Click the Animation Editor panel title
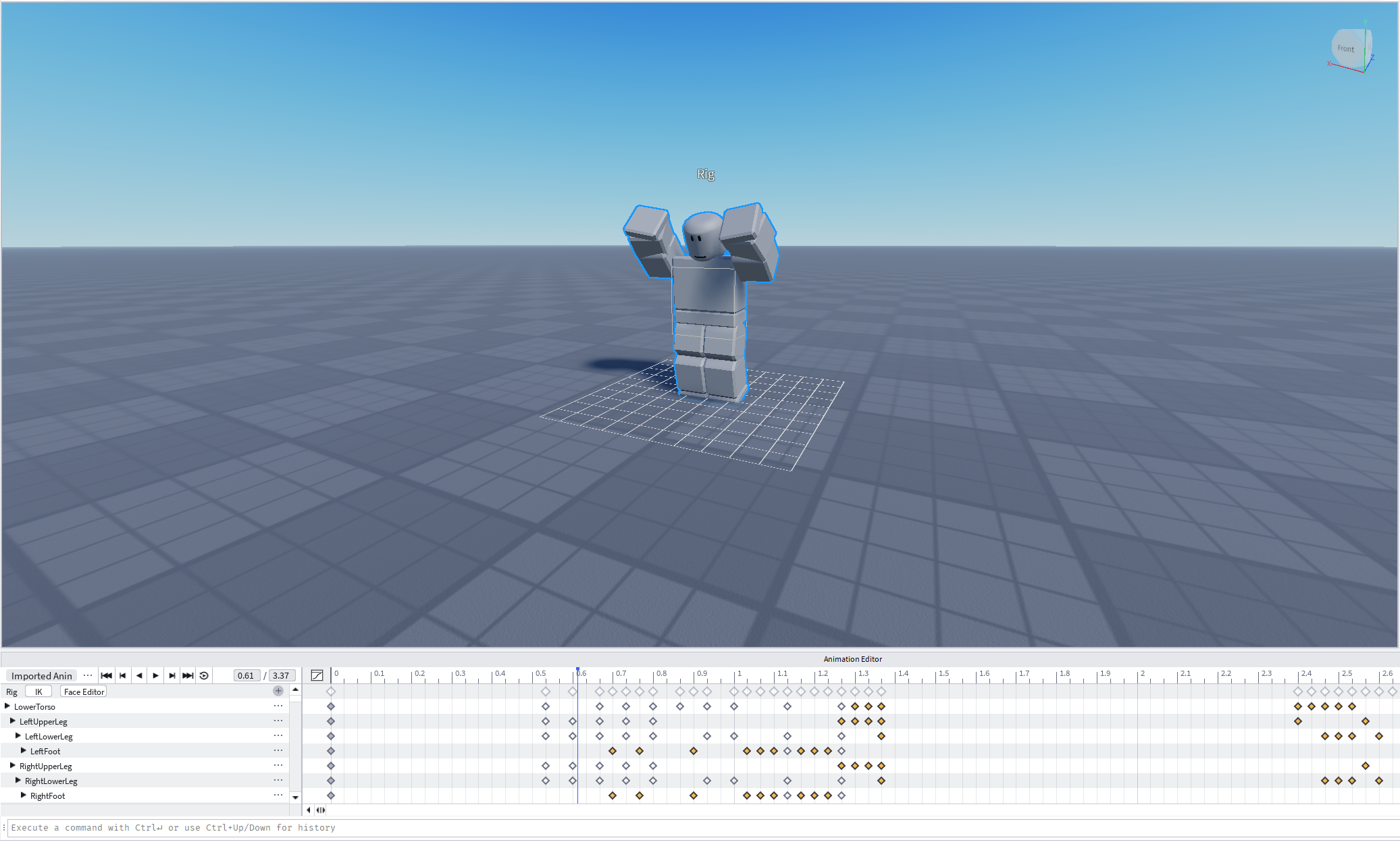The width and height of the screenshot is (1400, 861). (x=852, y=659)
